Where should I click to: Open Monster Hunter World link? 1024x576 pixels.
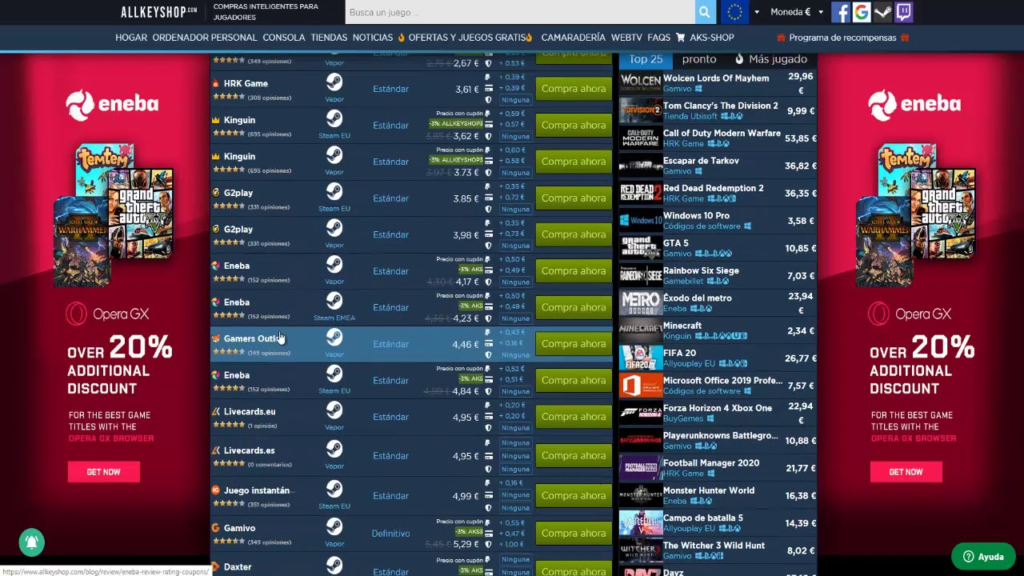(x=709, y=490)
